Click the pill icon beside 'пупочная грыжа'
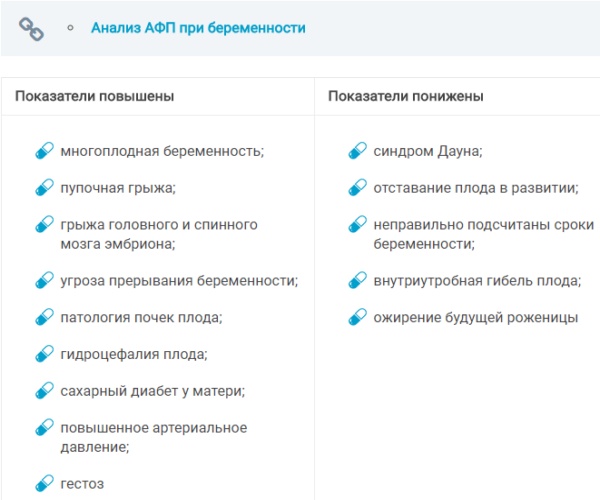The image size is (600, 500). [44, 188]
